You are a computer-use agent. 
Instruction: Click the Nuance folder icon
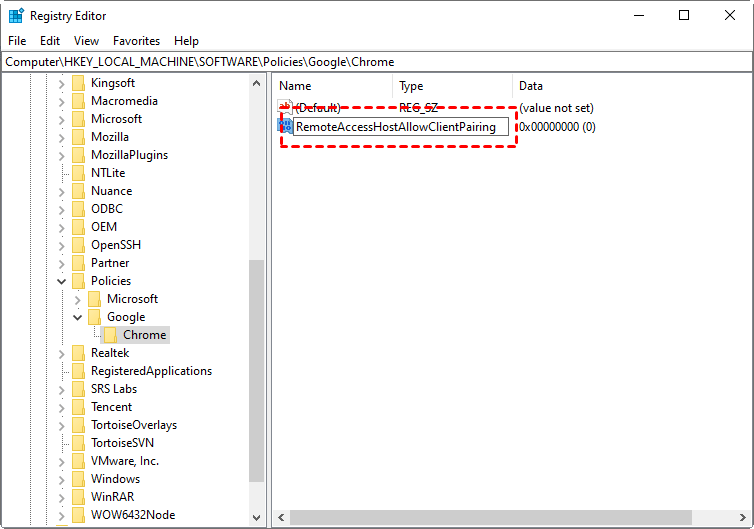(x=78, y=191)
